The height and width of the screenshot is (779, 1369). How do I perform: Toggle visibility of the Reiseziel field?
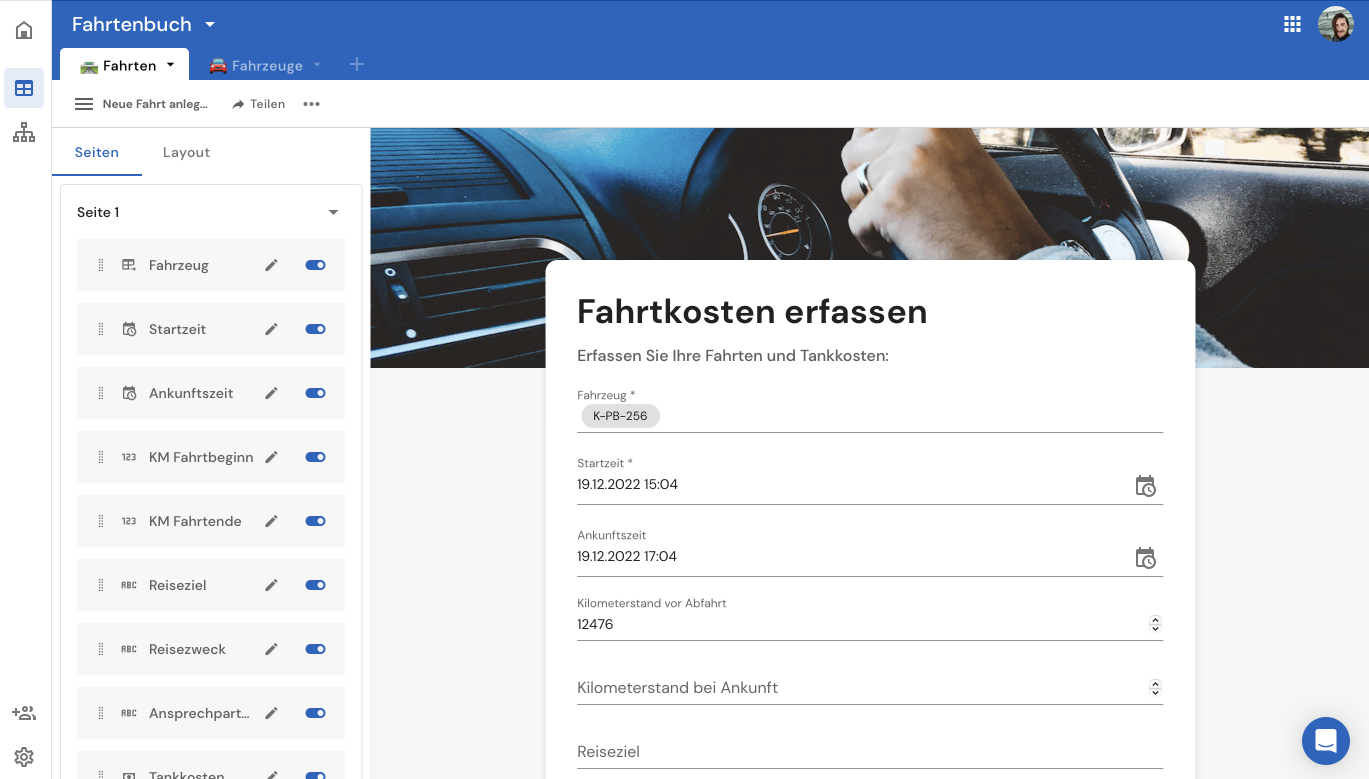(x=315, y=585)
